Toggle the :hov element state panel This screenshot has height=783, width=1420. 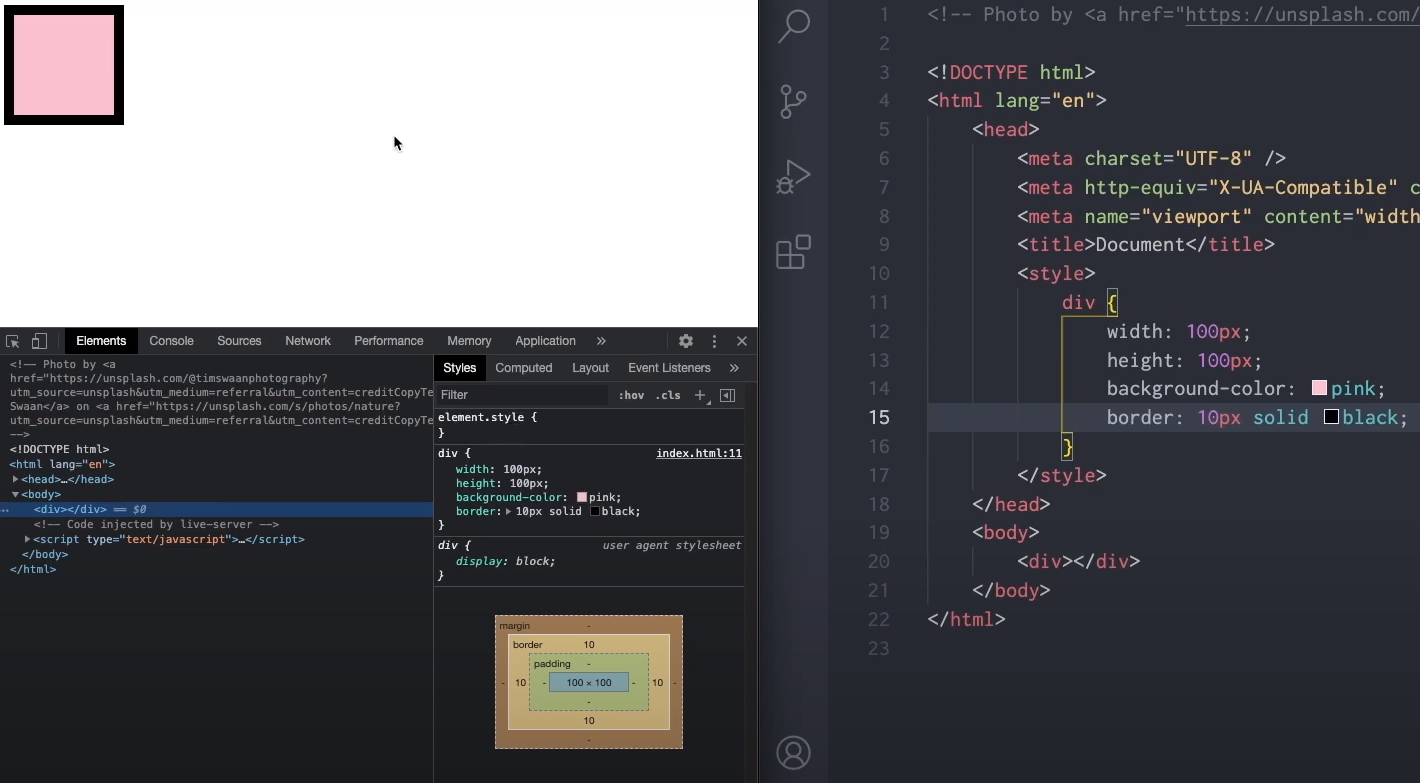tap(631, 395)
